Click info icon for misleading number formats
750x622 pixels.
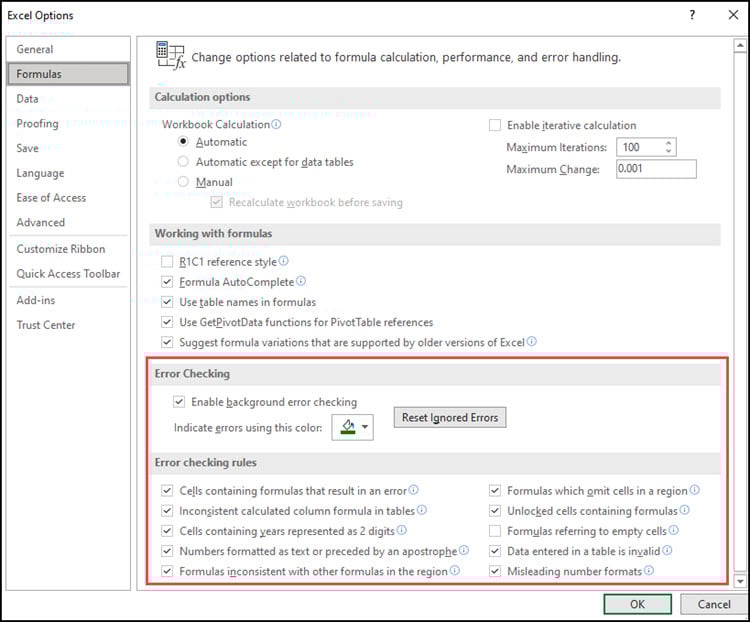pos(649,570)
